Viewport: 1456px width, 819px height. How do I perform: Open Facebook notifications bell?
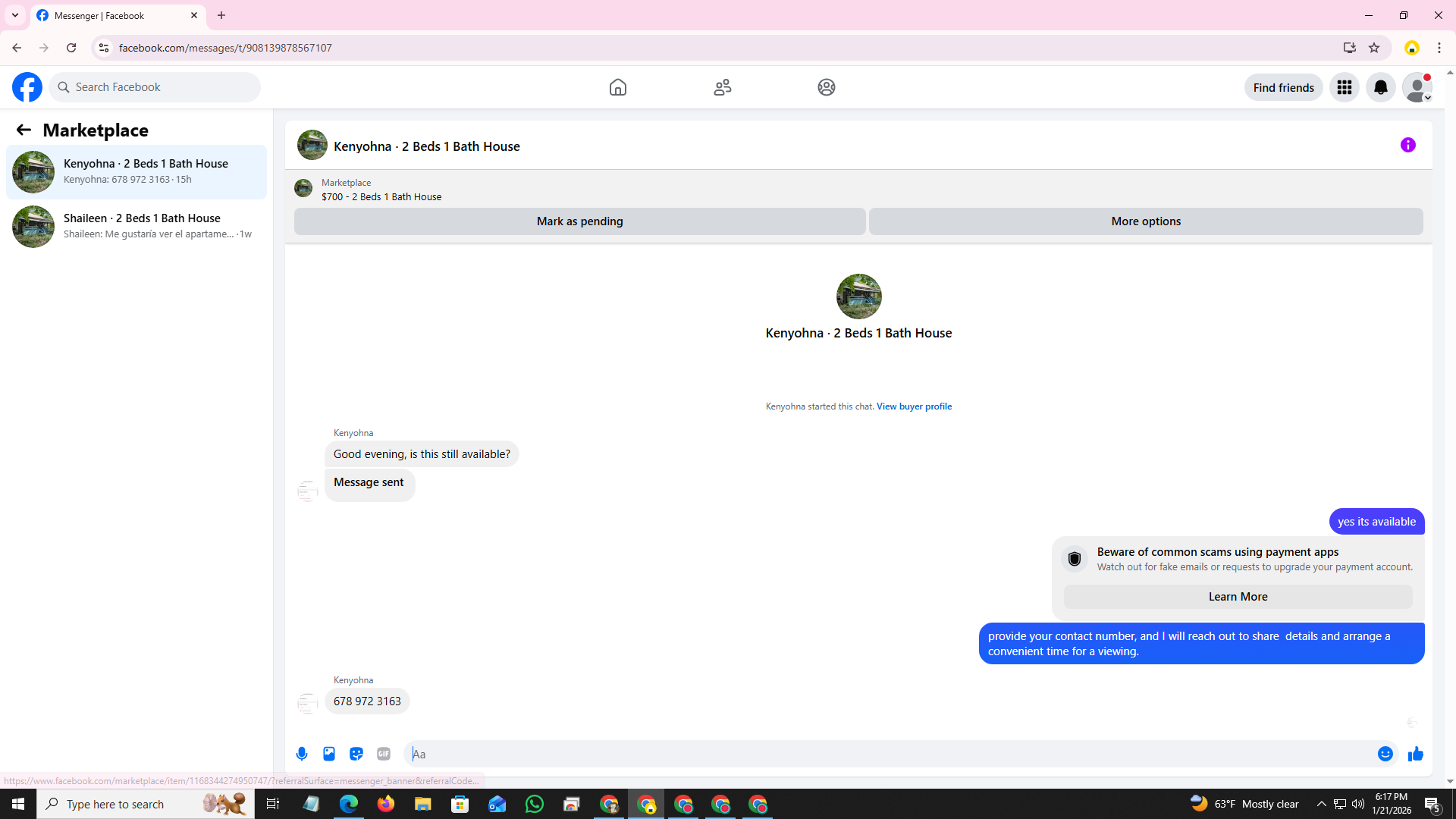1380,87
